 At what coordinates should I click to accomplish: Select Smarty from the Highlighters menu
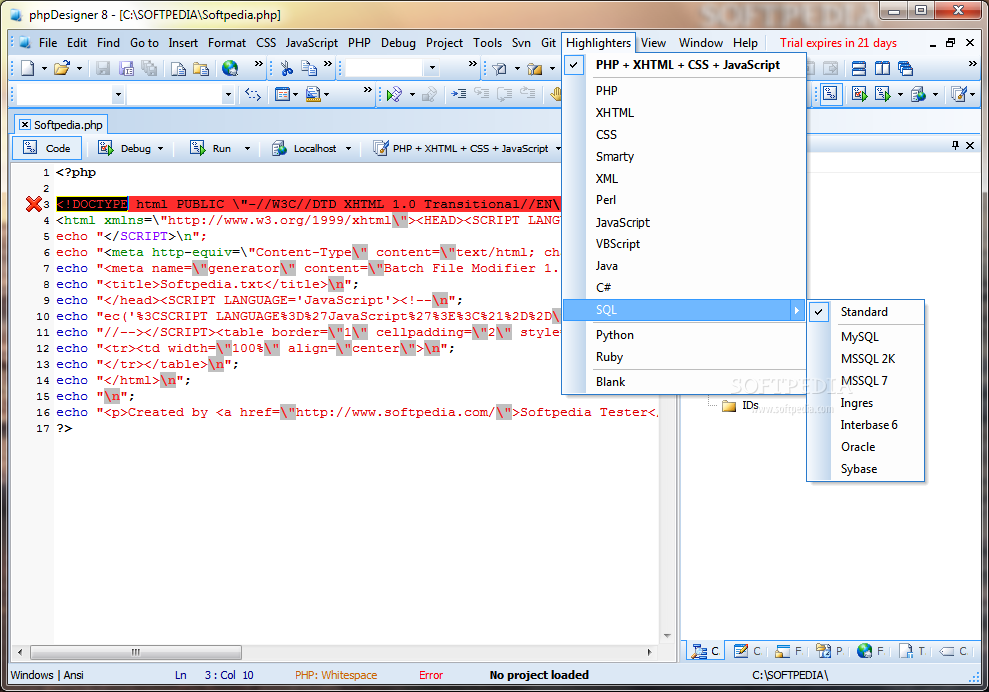[684, 156]
